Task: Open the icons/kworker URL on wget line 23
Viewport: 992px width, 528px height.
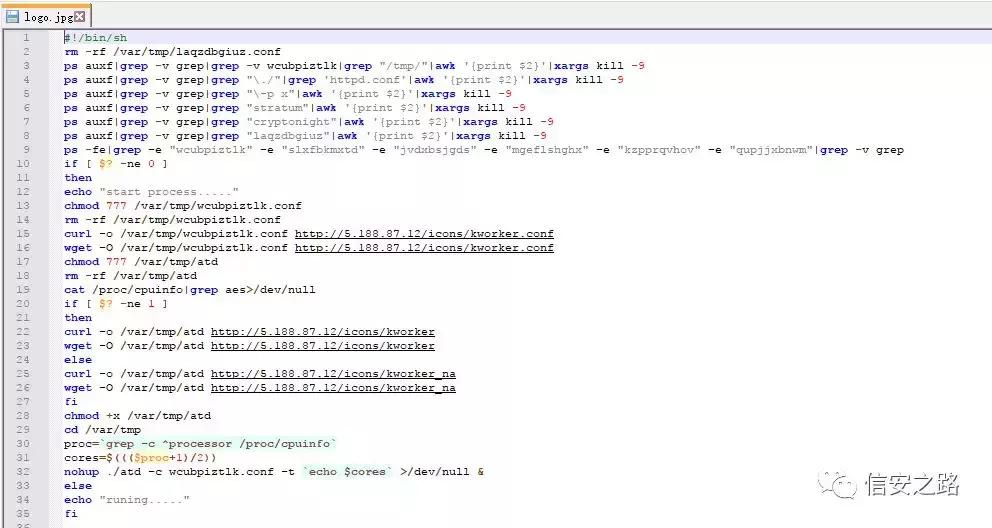Action: tap(323, 346)
